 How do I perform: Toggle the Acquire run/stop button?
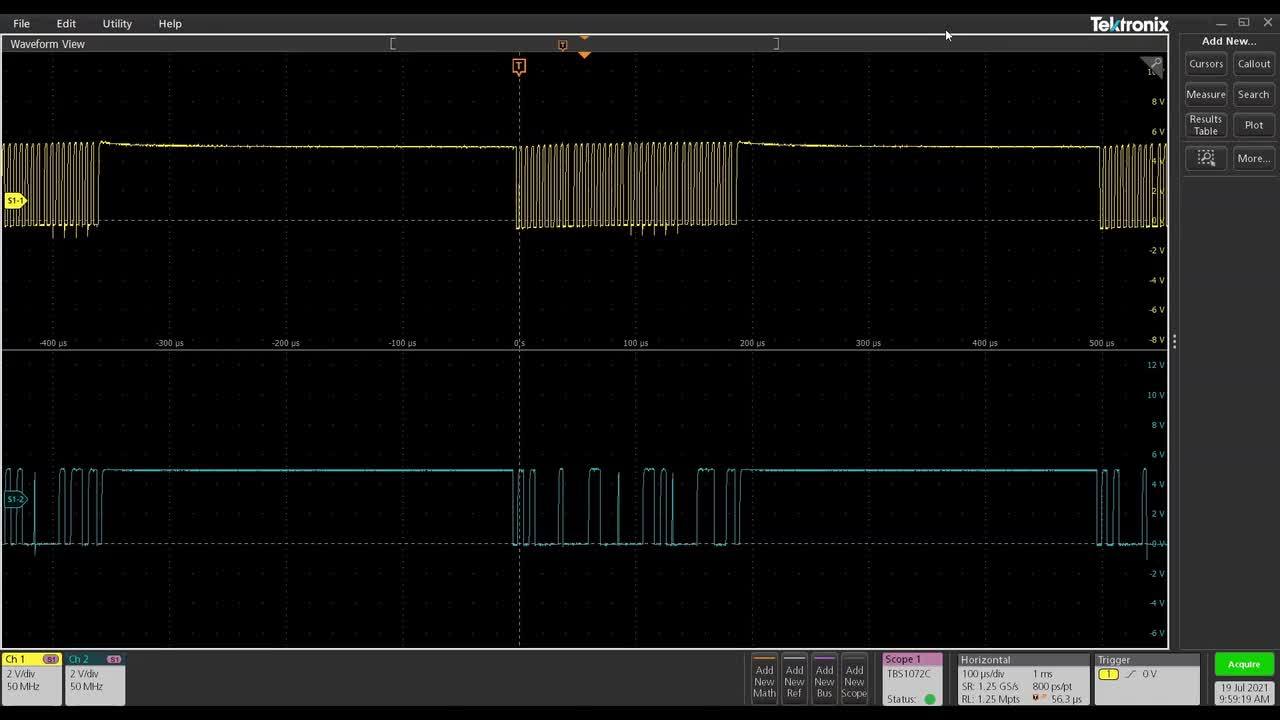pyautogui.click(x=1244, y=664)
